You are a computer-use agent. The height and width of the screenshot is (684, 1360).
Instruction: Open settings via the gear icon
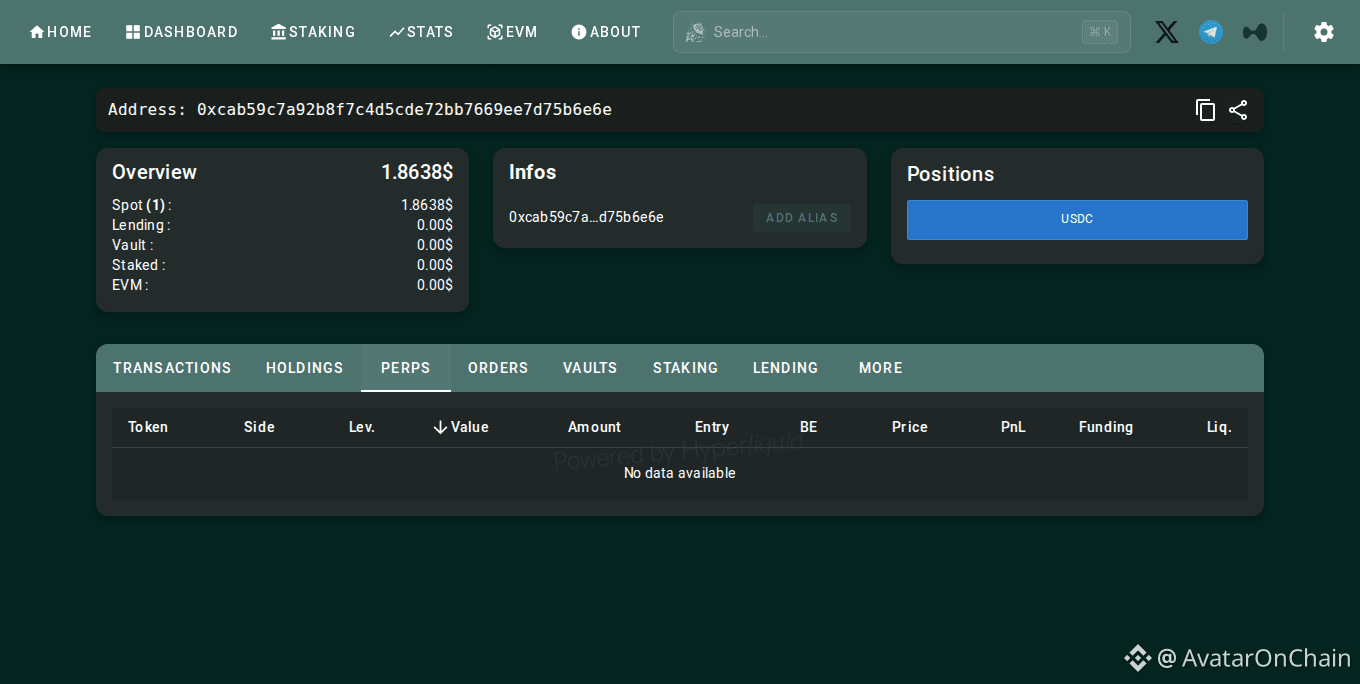[x=1324, y=32]
